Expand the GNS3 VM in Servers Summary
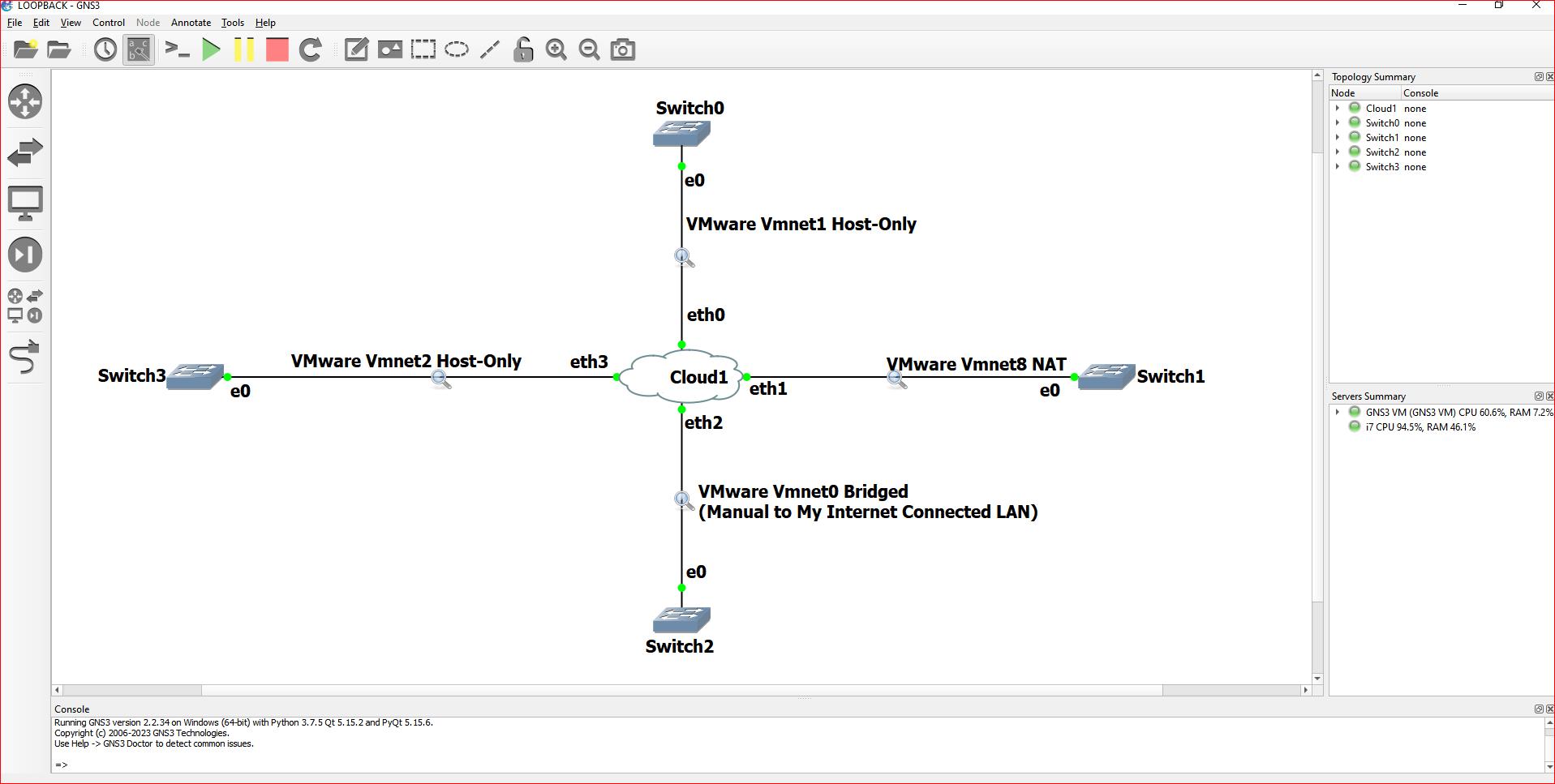This screenshot has width=1555, height=784. (x=1337, y=411)
